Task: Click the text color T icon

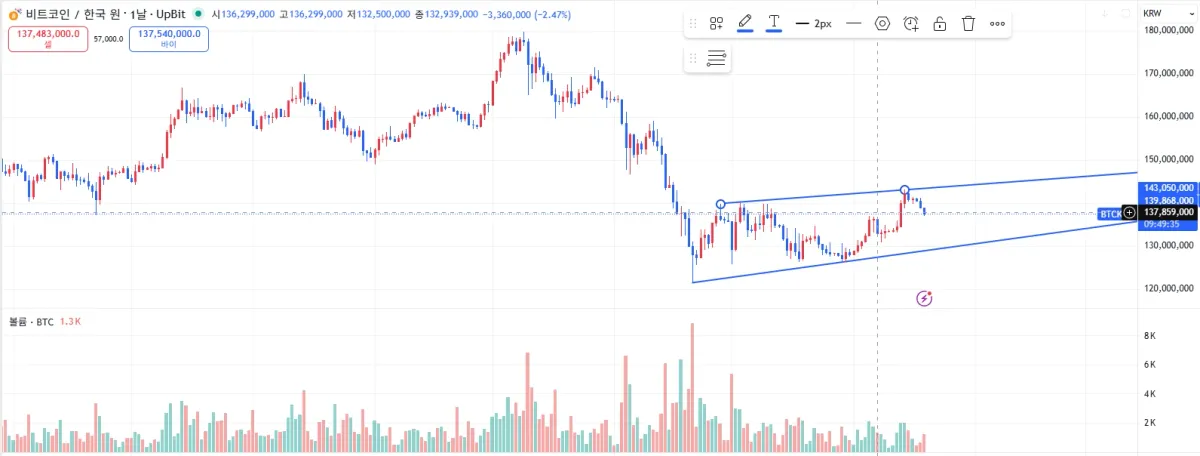Action: tap(774, 24)
